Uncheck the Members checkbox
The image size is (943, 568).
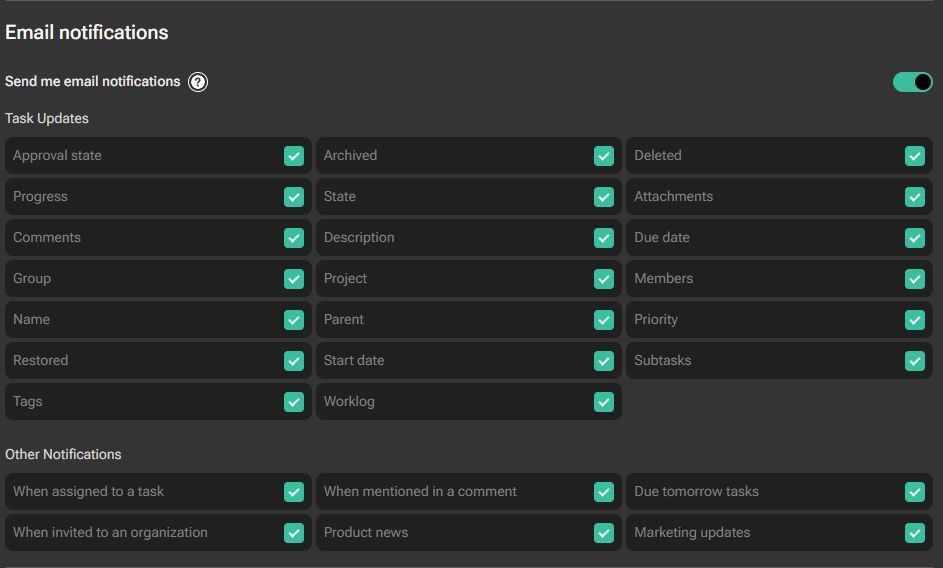click(915, 279)
